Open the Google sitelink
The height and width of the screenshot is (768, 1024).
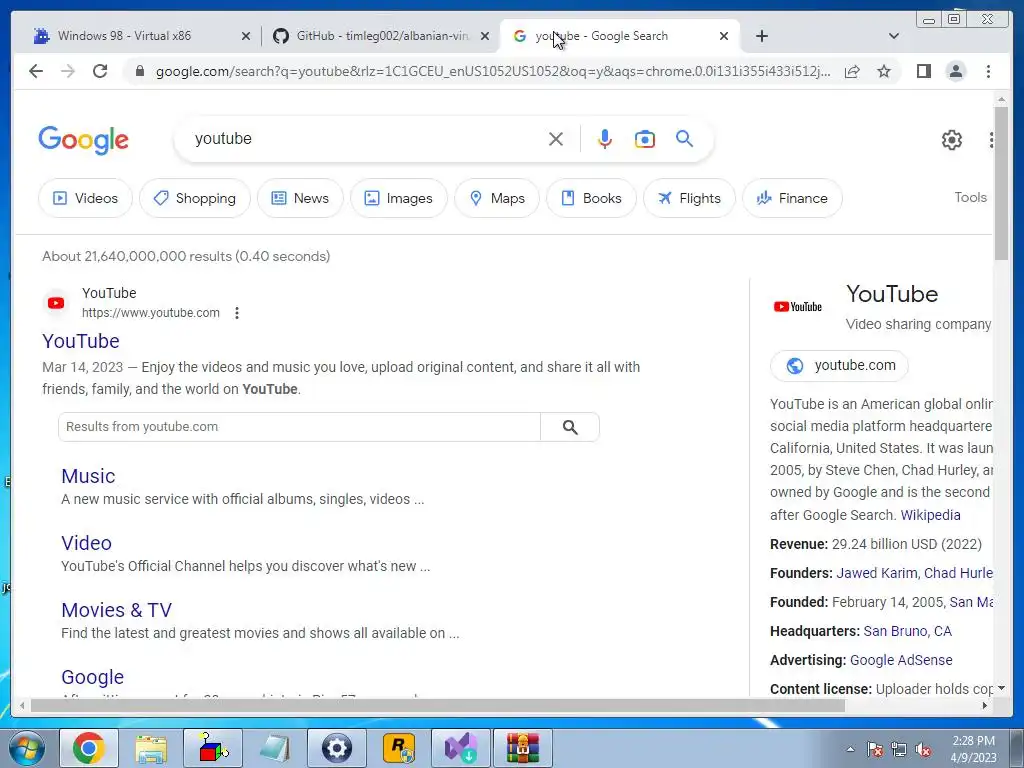coord(93,677)
